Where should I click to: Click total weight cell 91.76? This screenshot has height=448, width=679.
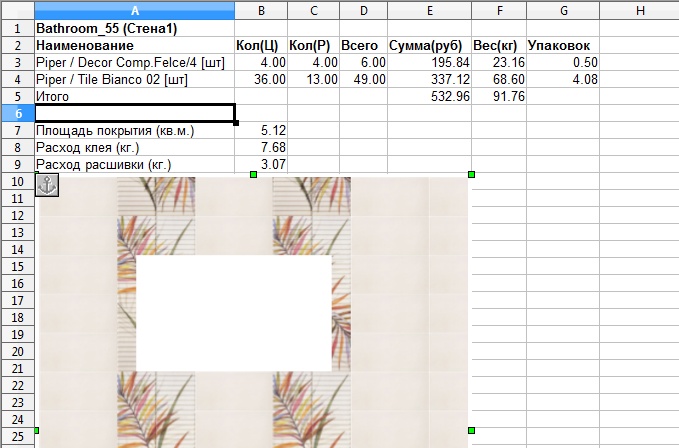[x=499, y=97]
